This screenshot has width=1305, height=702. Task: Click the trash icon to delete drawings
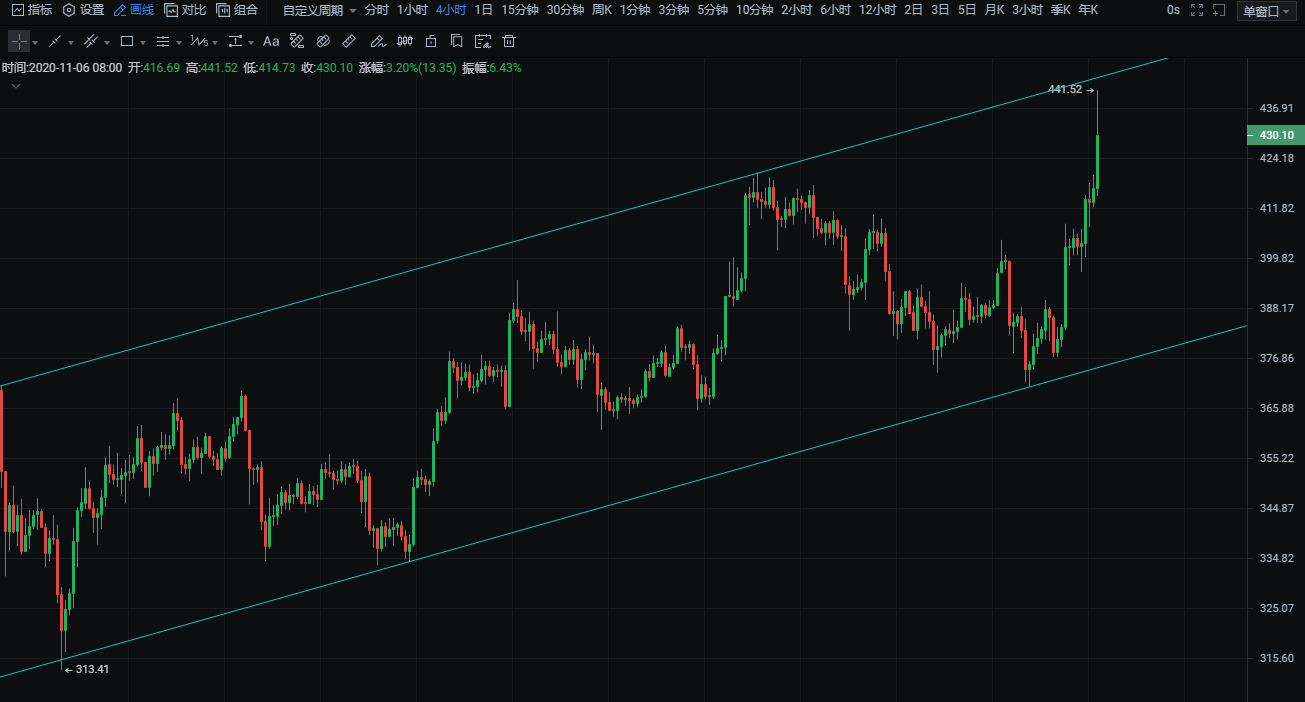[x=509, y=42]
